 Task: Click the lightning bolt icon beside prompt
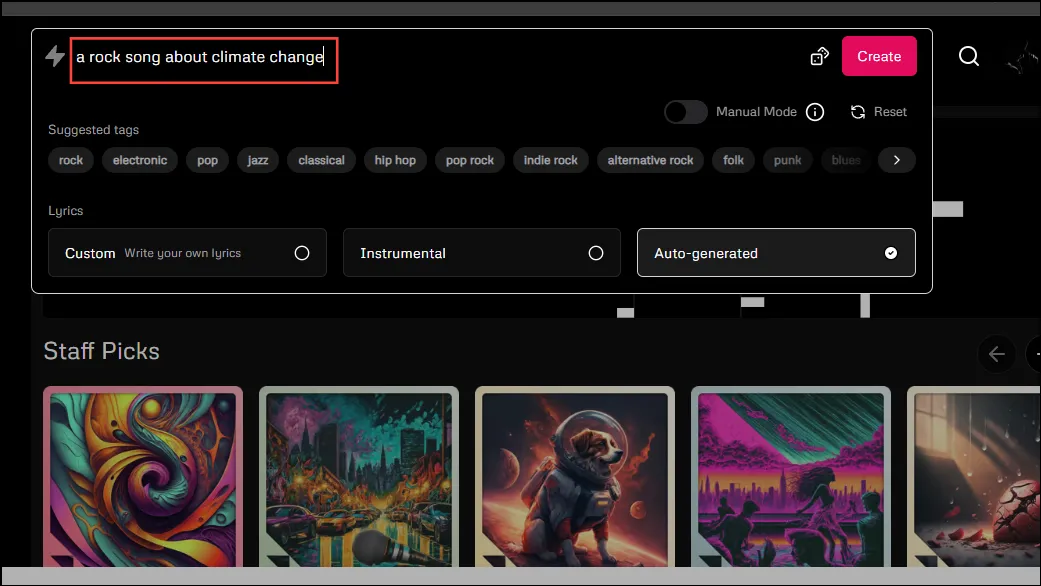point(54,56)
